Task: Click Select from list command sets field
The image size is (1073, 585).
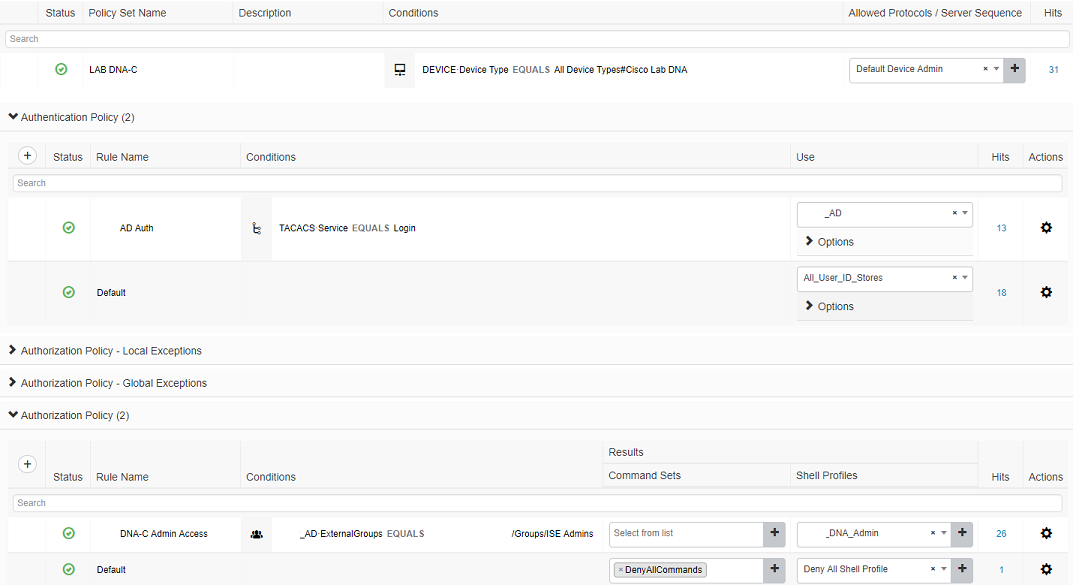Action: pos(686,533)
